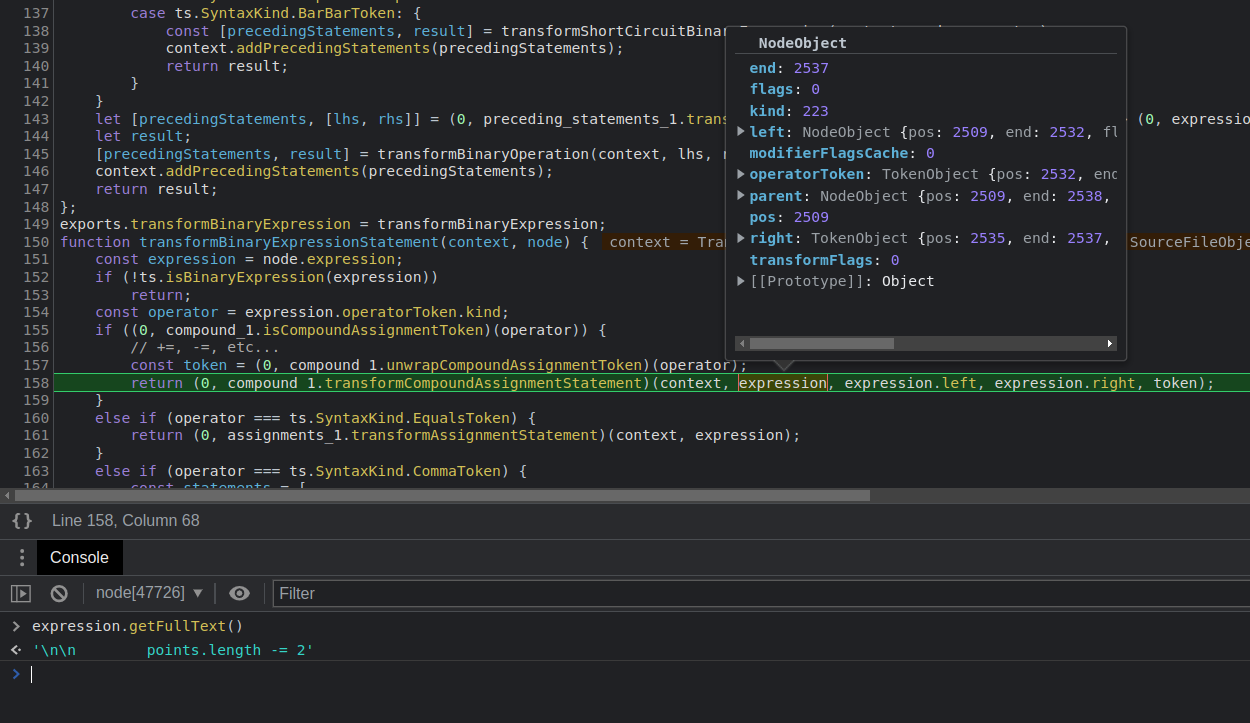
Task: Expand the operatorToken property
Action: 741,174
